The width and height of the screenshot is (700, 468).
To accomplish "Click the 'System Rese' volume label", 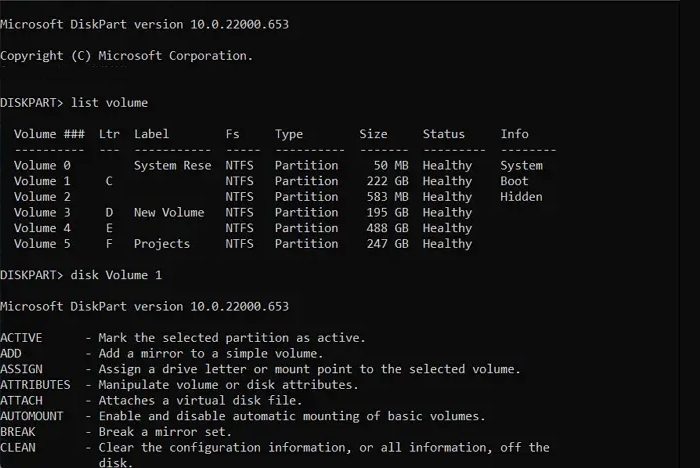I will tap(172, 166).
